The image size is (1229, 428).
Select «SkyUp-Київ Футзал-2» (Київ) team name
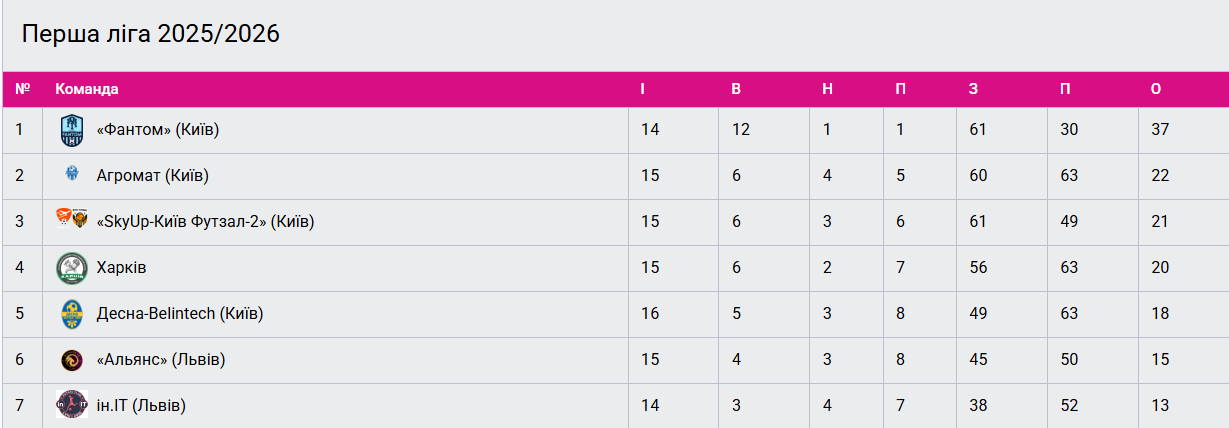[205, 222]
